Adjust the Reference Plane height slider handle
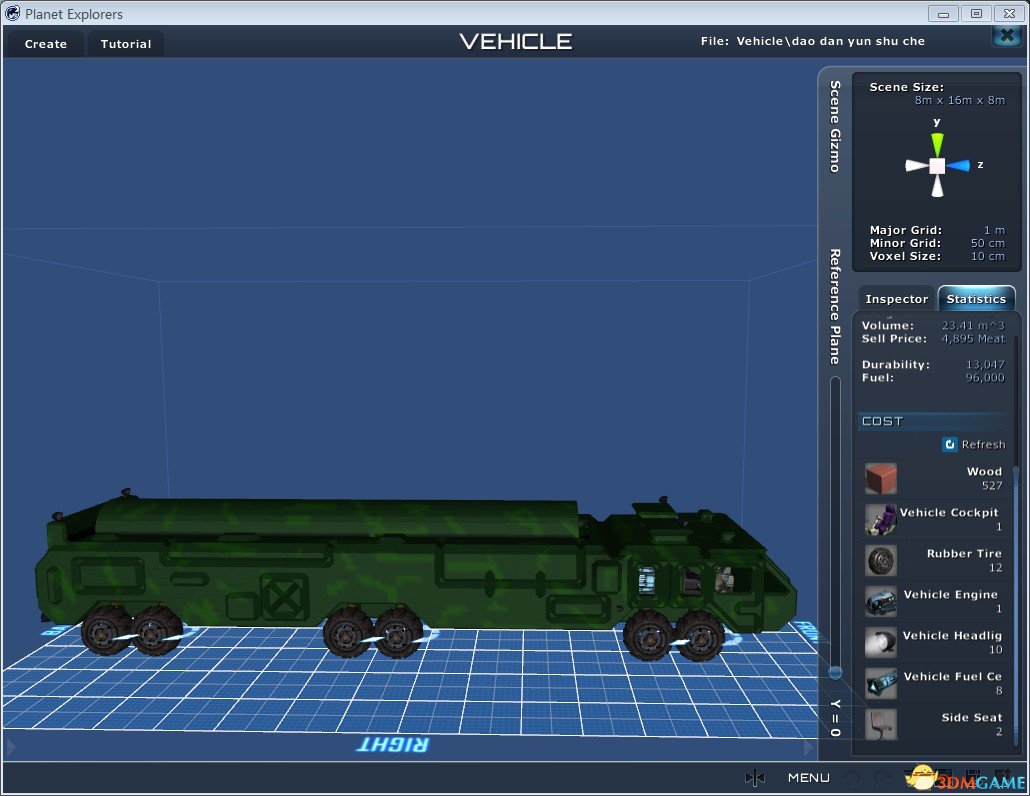1030x796 pixels. pyautogui.click(x=836, y=672)
